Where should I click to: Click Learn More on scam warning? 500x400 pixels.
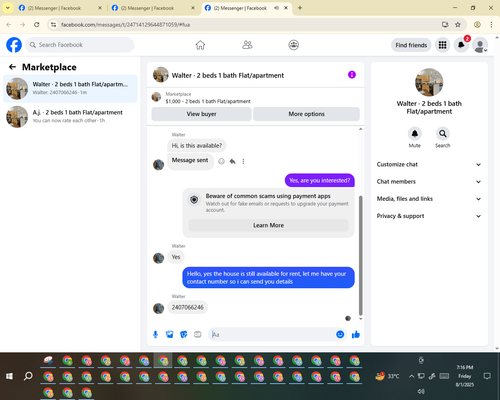point(268,225)
